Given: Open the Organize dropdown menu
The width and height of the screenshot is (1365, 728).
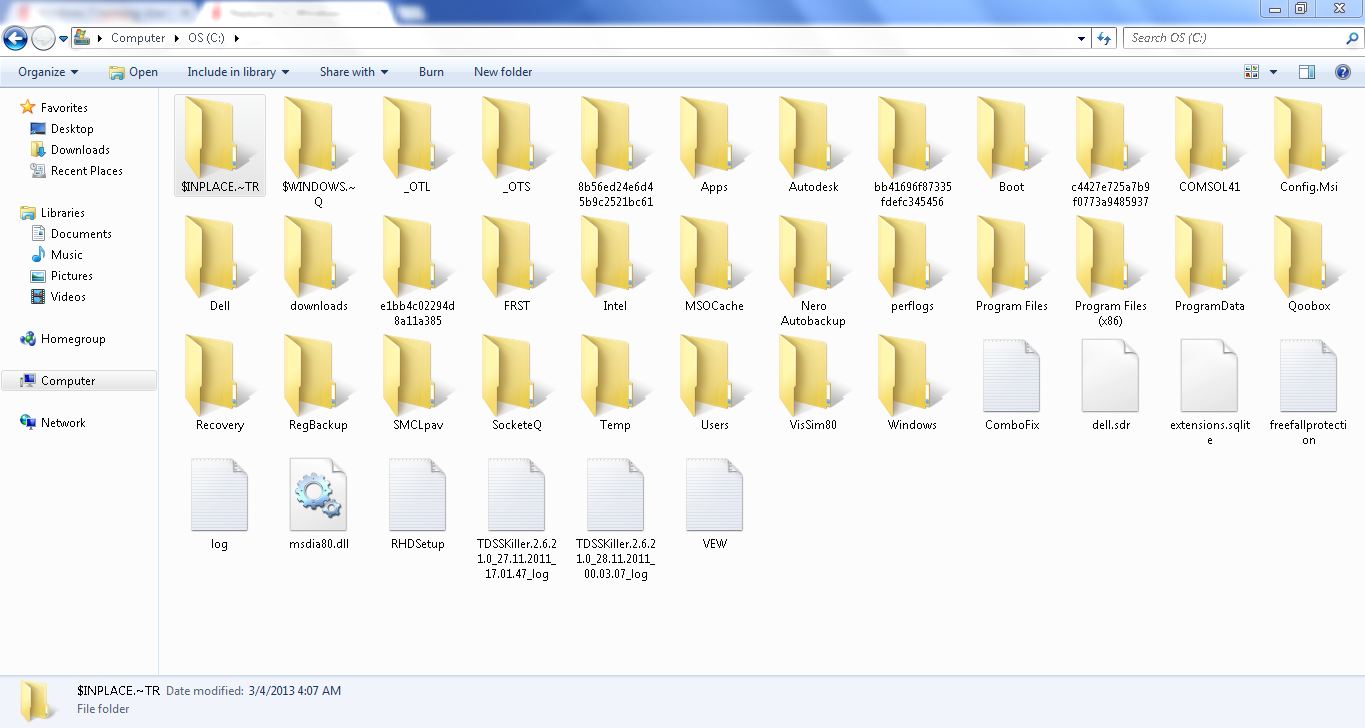Looking at the screenshot, I should coord(48,72).
